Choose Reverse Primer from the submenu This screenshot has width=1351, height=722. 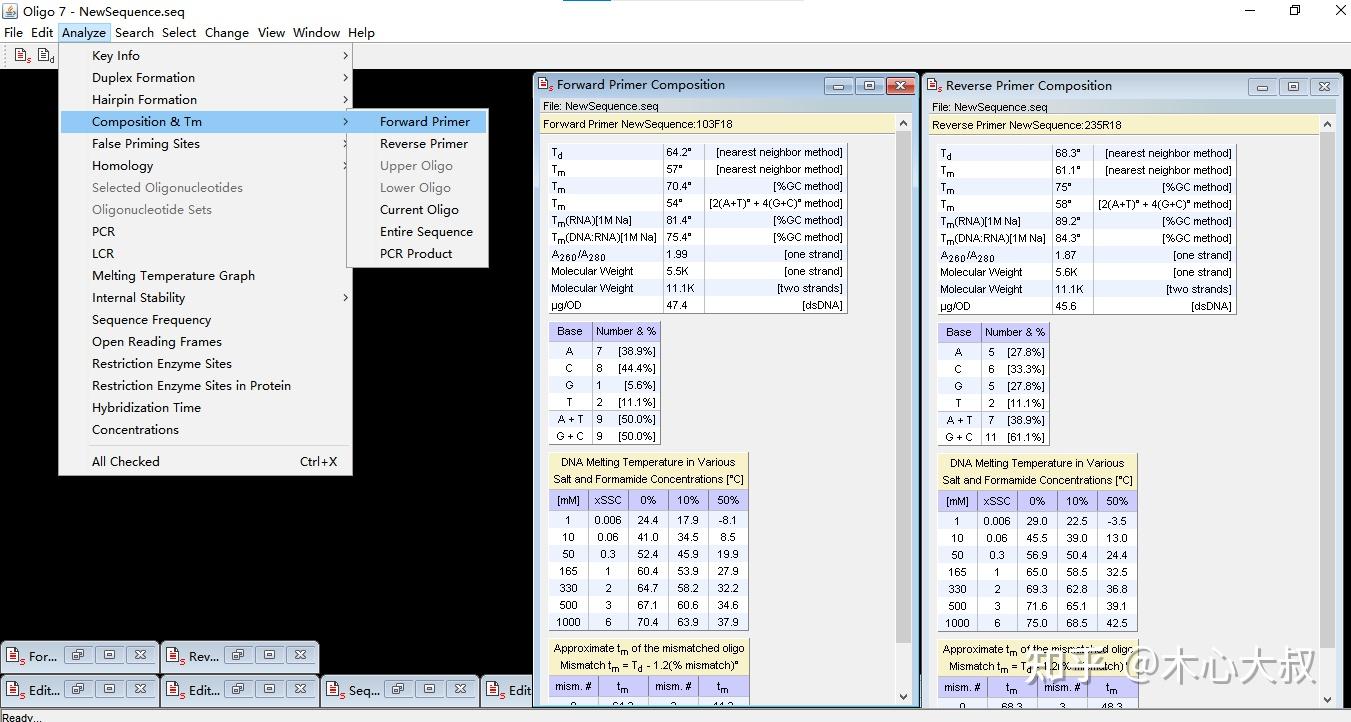click(417, 144)
